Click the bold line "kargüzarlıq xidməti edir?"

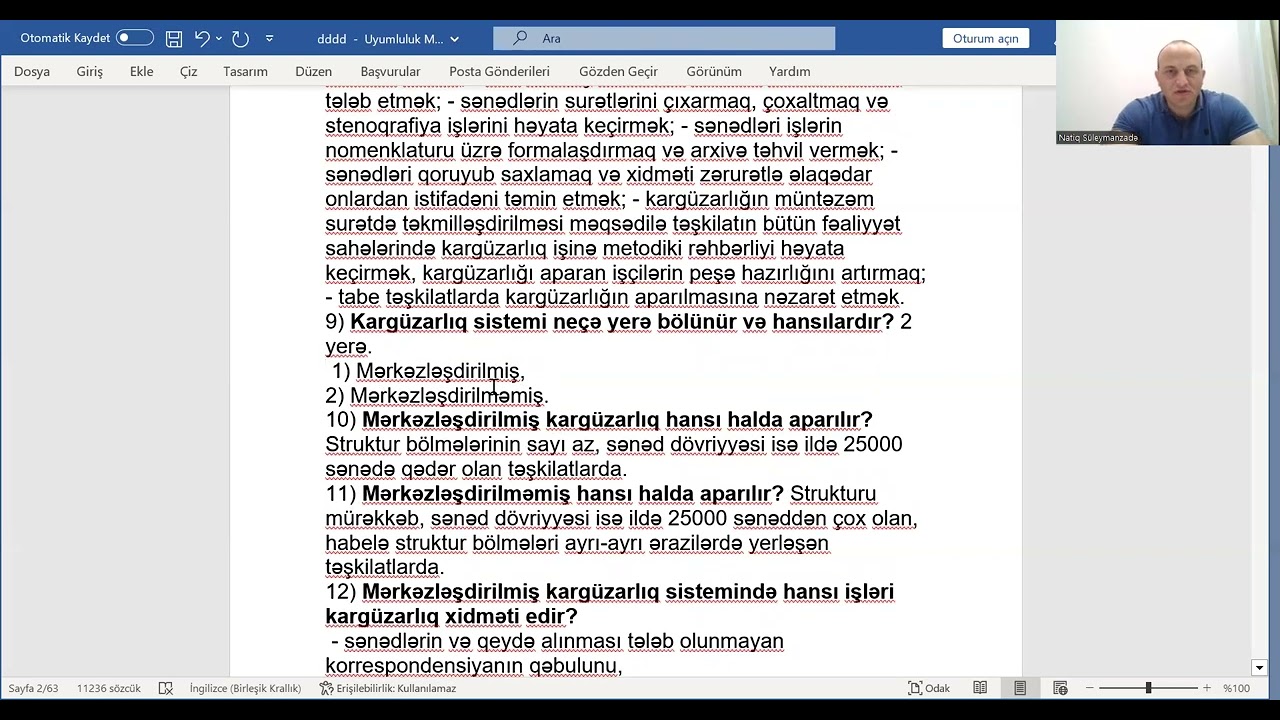(451, 616)
